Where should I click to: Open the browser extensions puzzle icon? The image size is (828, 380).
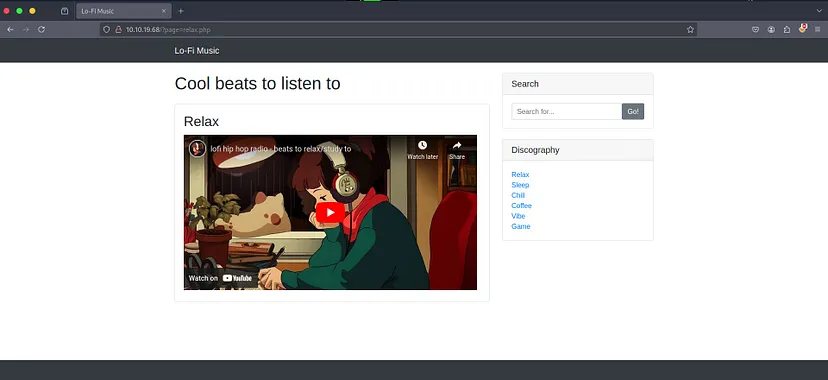click(x=787, y=30)
